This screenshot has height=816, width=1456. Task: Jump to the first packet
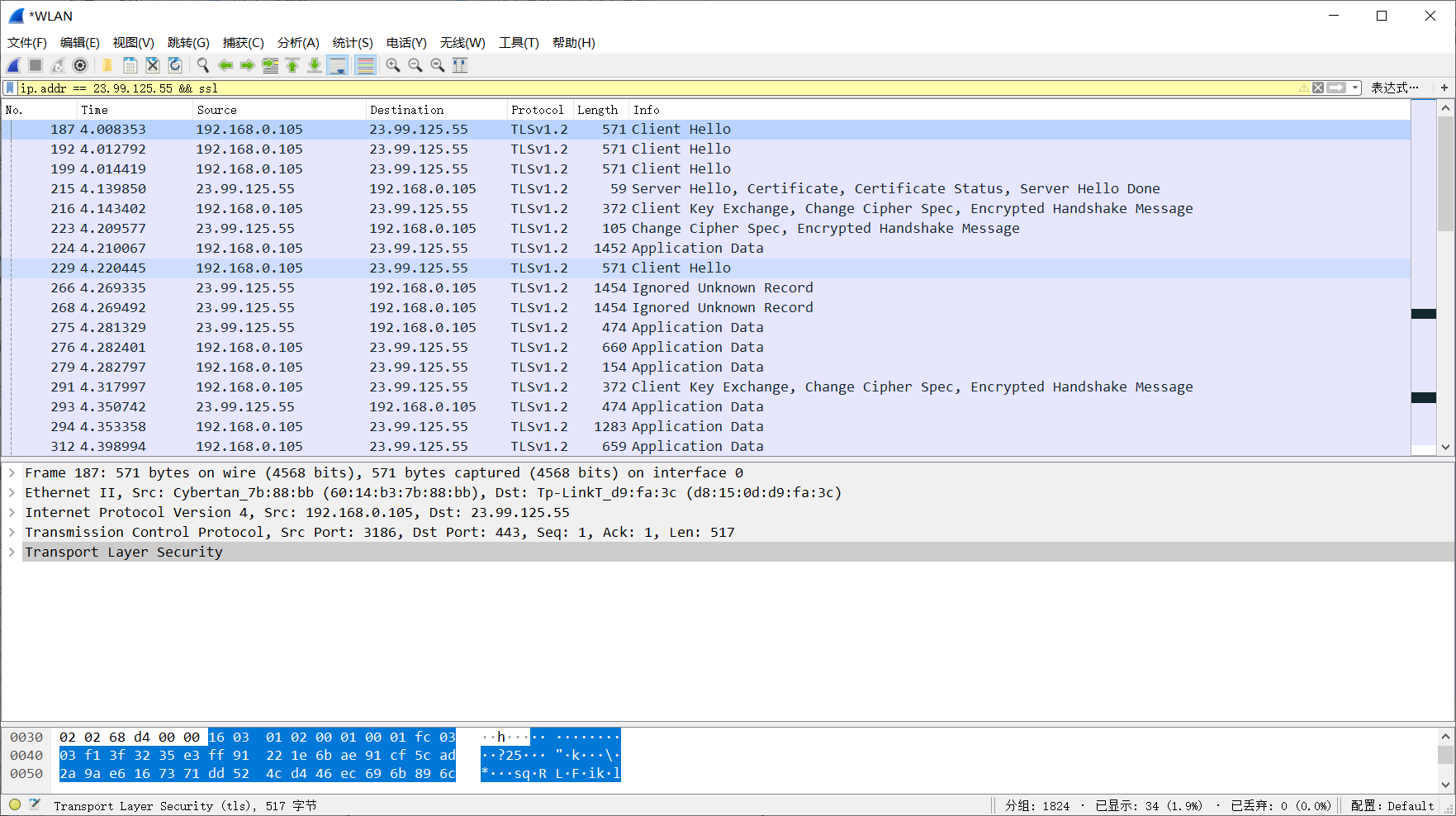pyautogui.click(x=292, y=65)
